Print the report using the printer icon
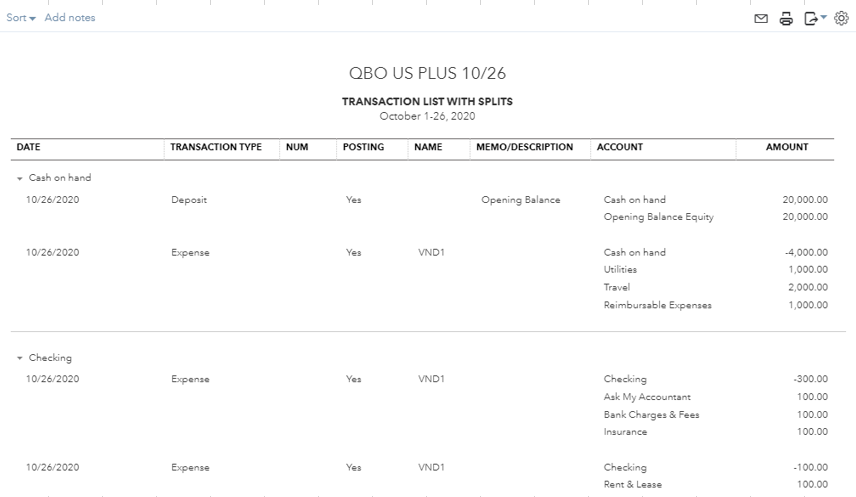Screen dimensions: 856x497 coord(786,18)
